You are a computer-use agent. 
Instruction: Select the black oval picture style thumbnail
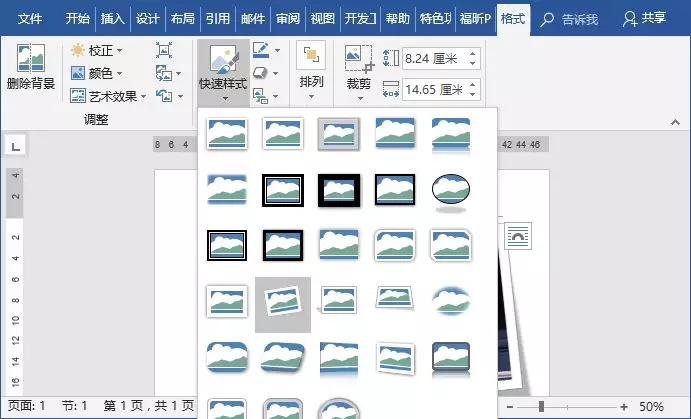(x=450, y=188)
